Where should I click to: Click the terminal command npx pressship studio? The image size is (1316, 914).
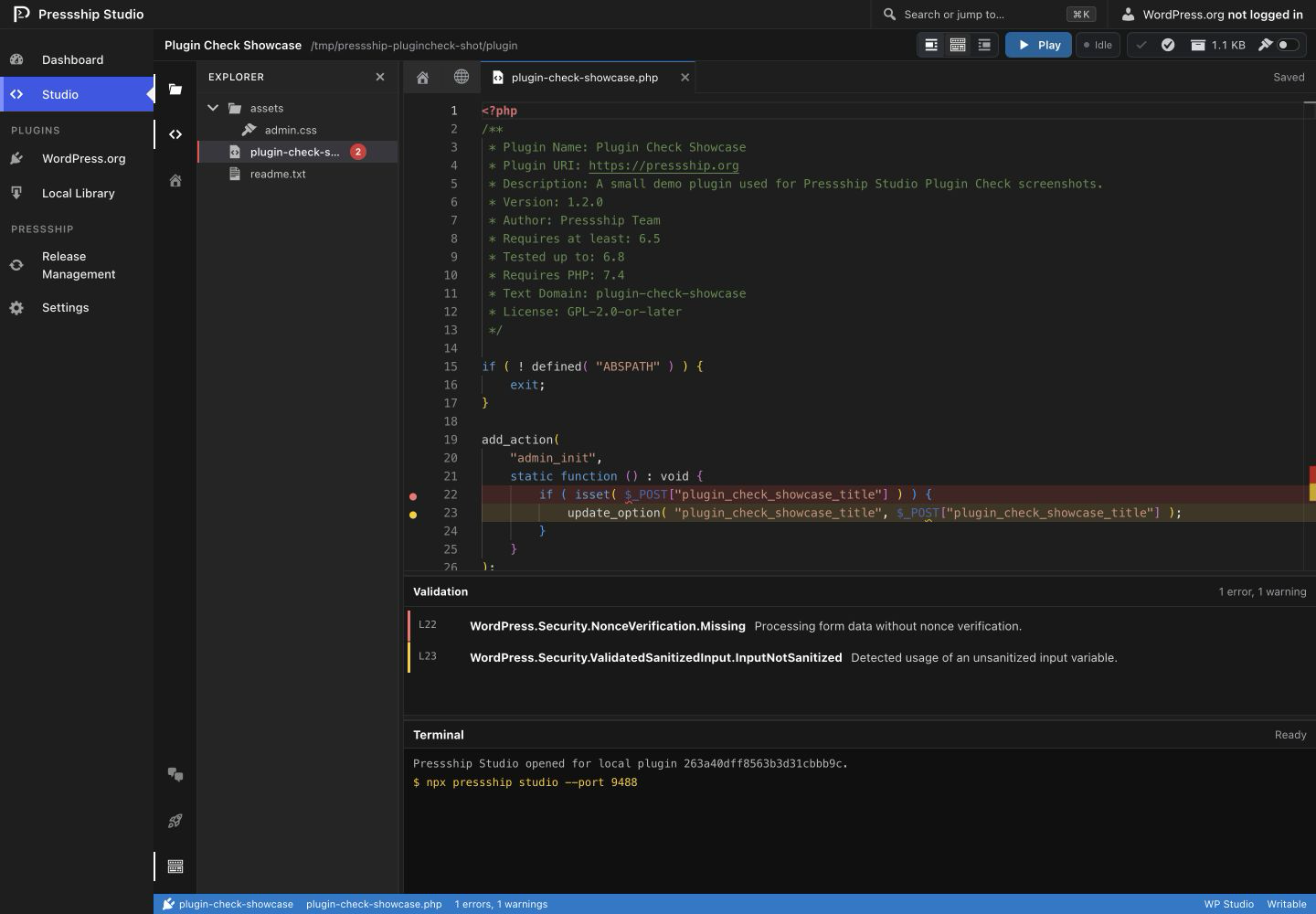pos(525,782)
